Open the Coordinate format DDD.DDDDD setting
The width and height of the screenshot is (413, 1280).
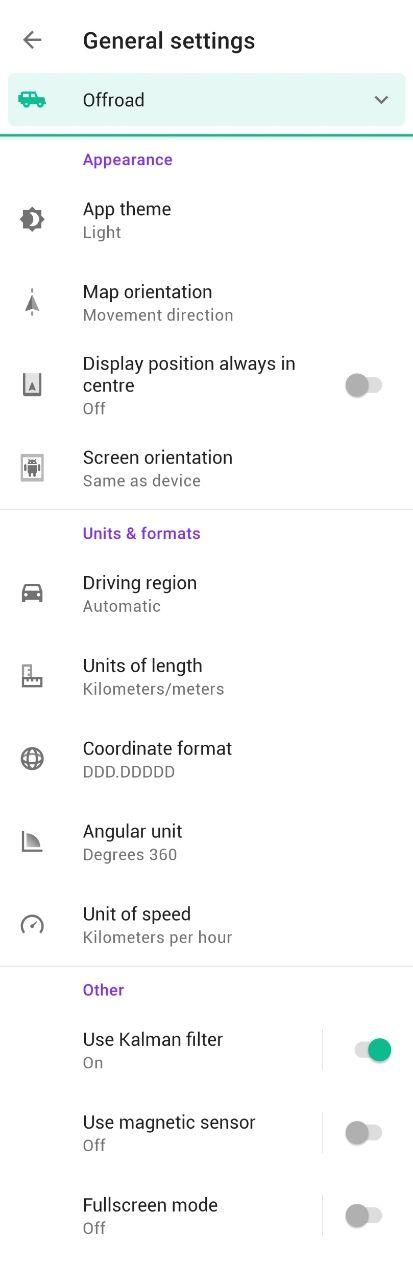(206, 759)
